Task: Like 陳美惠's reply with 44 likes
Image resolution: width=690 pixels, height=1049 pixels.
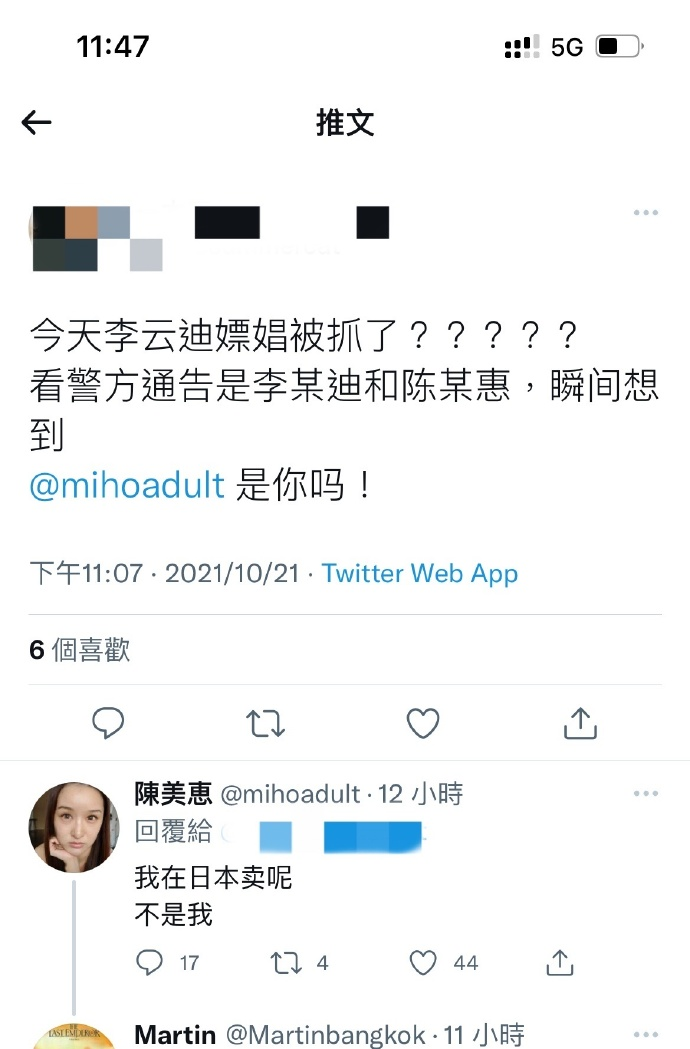Action: pyautogui.click(x=423, y=963)
